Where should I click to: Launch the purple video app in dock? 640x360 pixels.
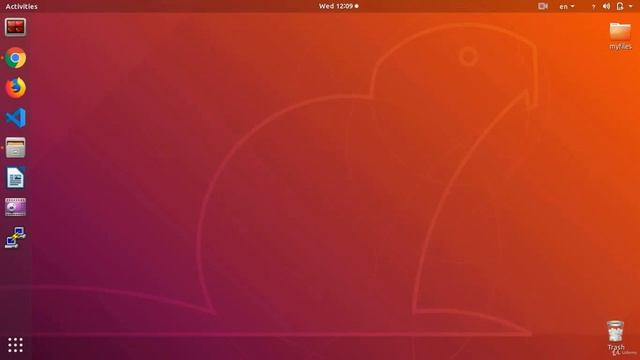pyautogui.click(x=16, y=207)
